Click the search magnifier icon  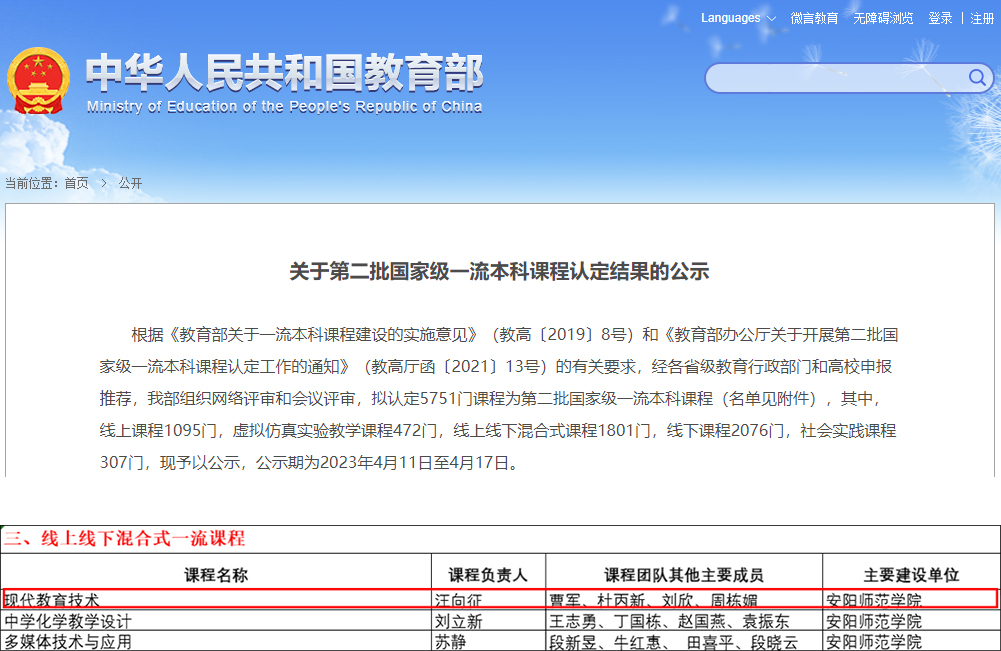click(977, 77)
